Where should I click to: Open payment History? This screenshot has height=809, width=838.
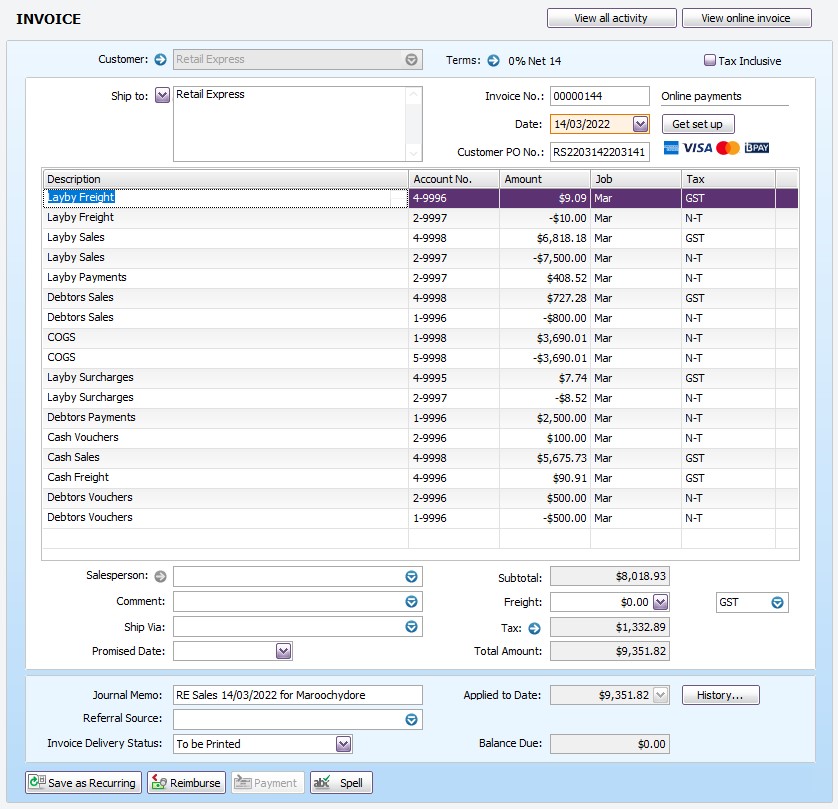(x=720, y=695)
